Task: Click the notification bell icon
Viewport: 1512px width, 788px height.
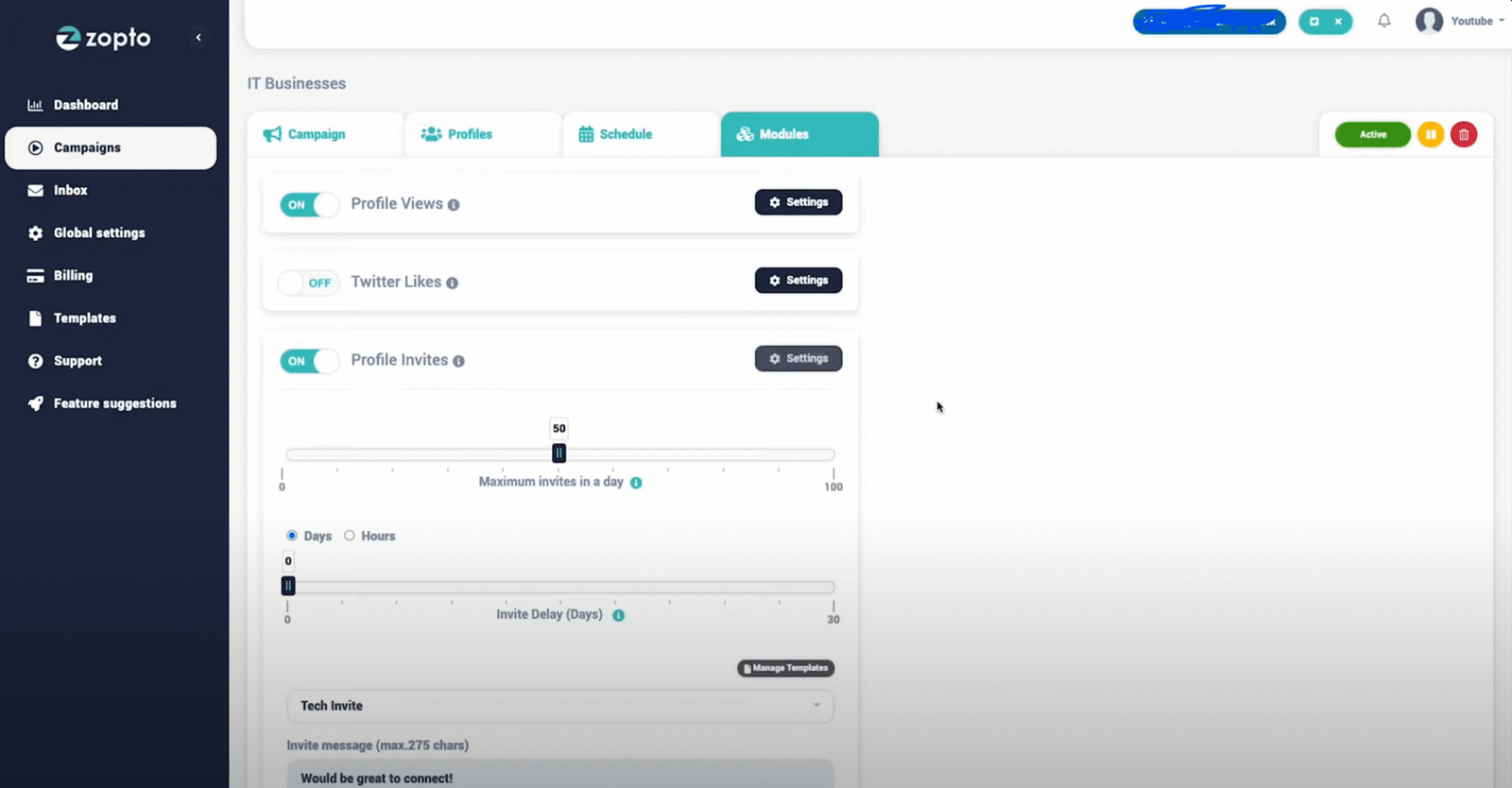Action: click(1383, 21)
